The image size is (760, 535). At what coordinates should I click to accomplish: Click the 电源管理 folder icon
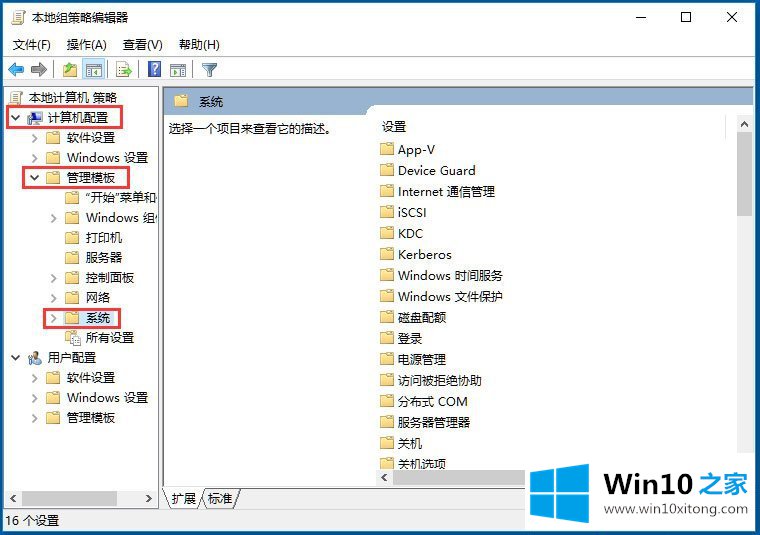(x=387, y=359)
